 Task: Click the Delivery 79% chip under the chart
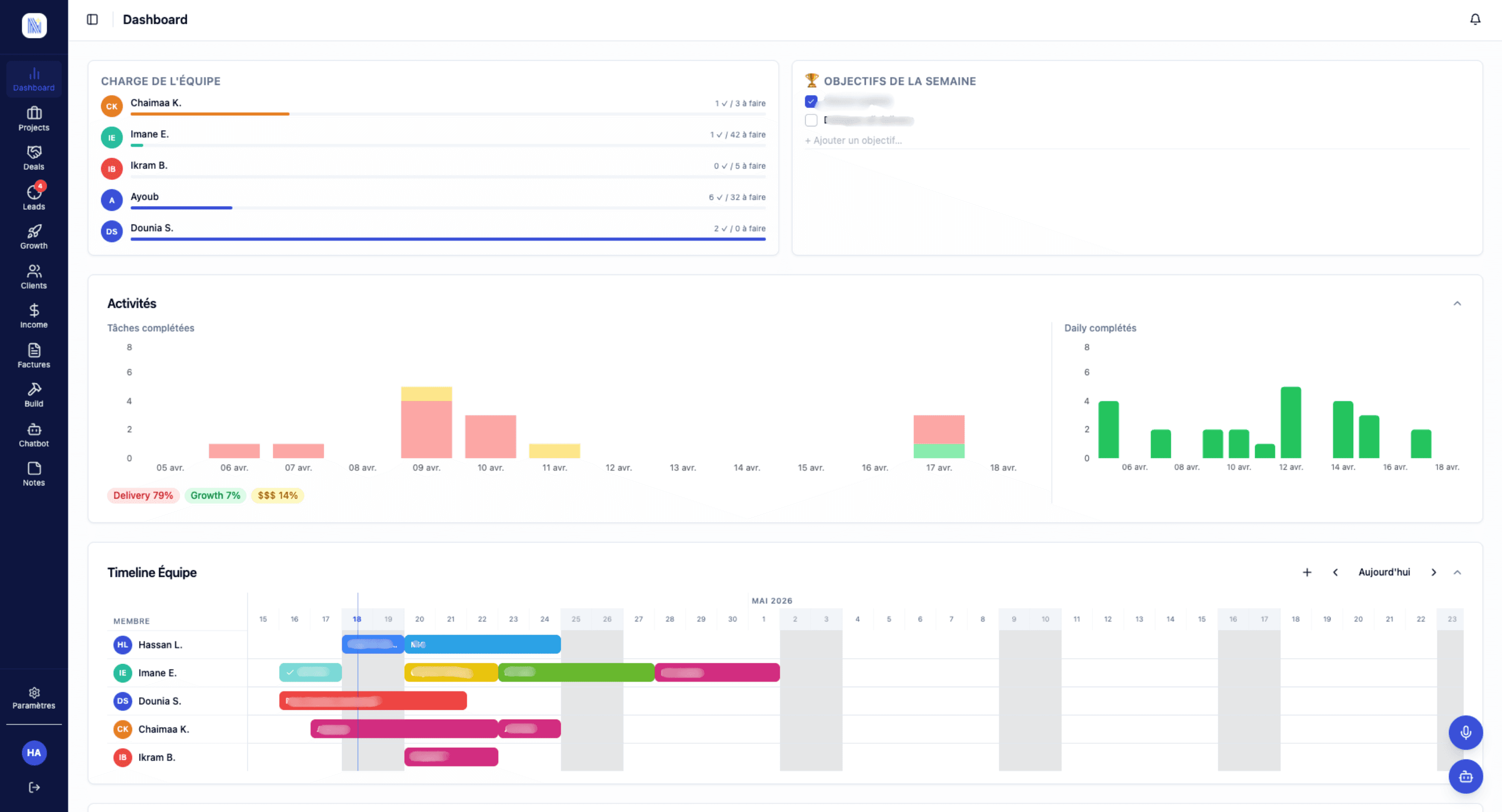(x=143, y=495)
